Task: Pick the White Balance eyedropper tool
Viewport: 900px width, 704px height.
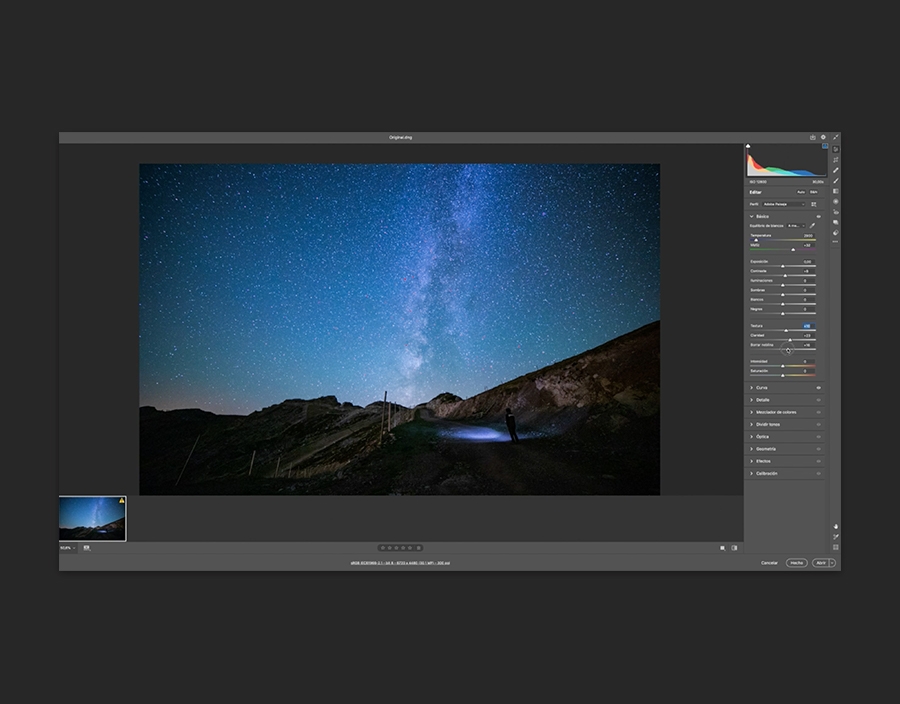Action: coord(812,225)
